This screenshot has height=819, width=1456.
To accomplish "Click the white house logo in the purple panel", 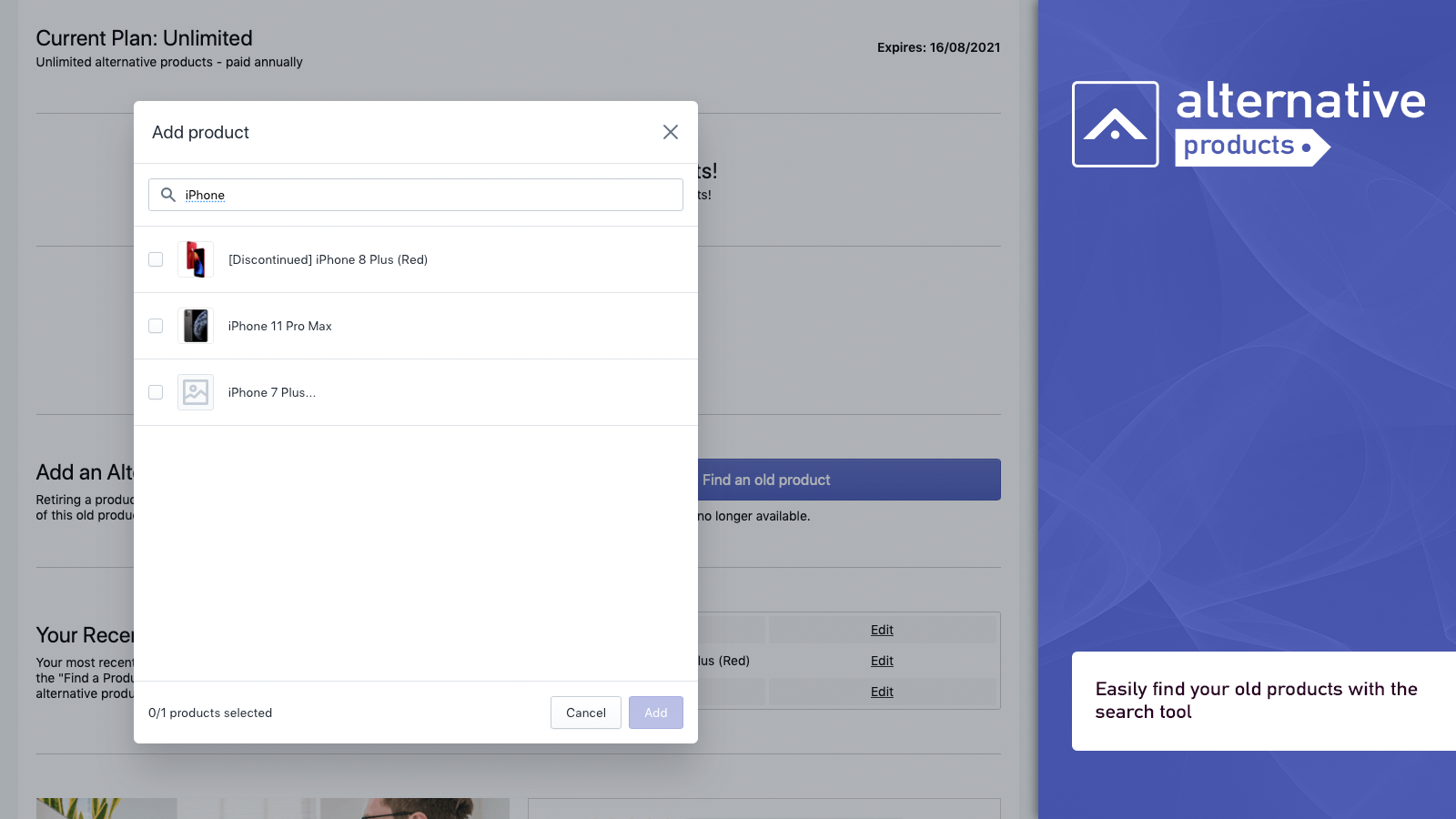I will coord(1115,123).
